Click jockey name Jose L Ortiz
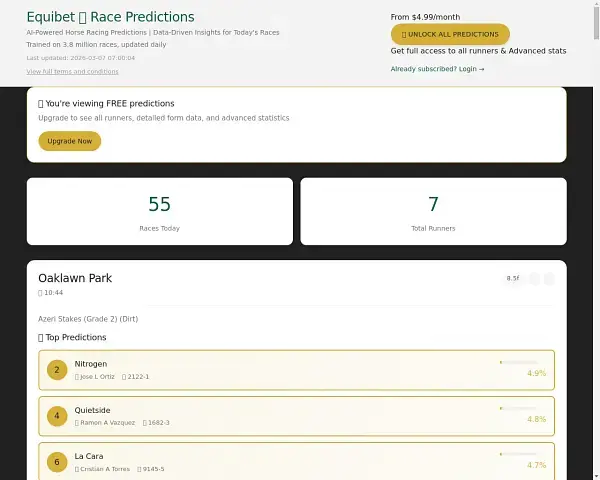Viewport: 600px width, 480px height. [x=97, y=377]
